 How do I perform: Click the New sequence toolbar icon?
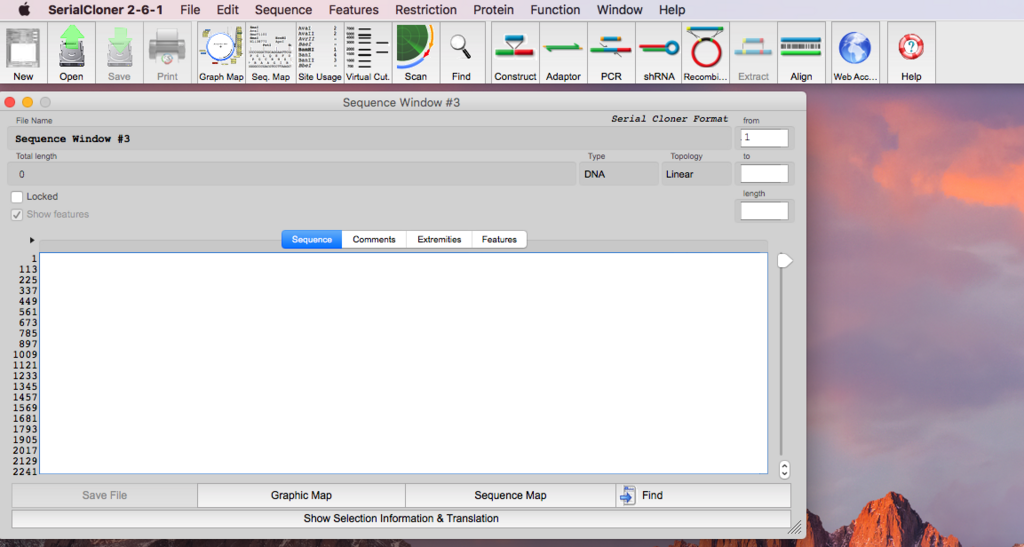pos(24,52)
